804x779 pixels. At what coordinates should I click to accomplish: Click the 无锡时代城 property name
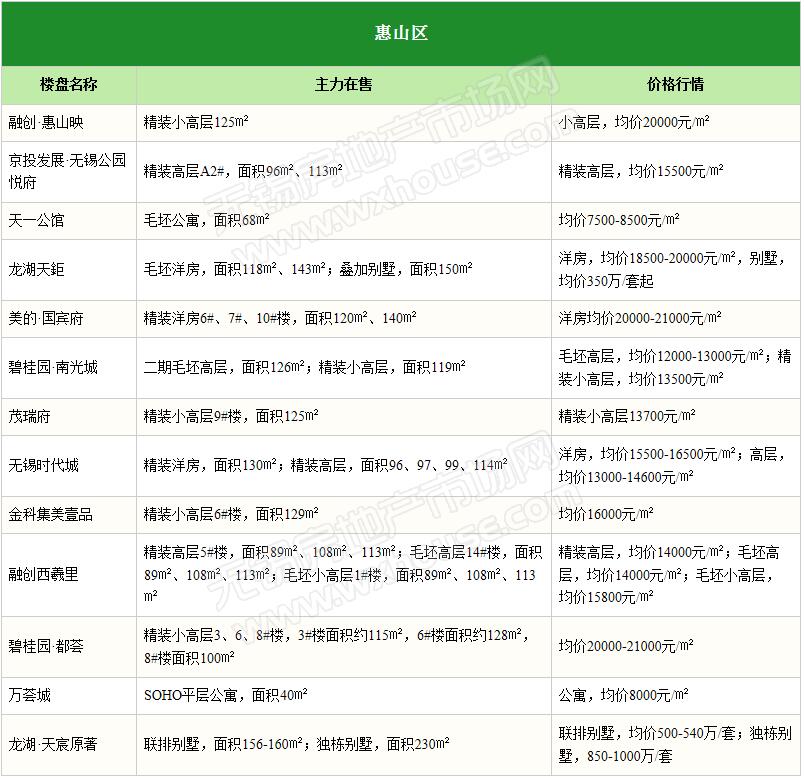pyautogui.click(x=44, y=466)
